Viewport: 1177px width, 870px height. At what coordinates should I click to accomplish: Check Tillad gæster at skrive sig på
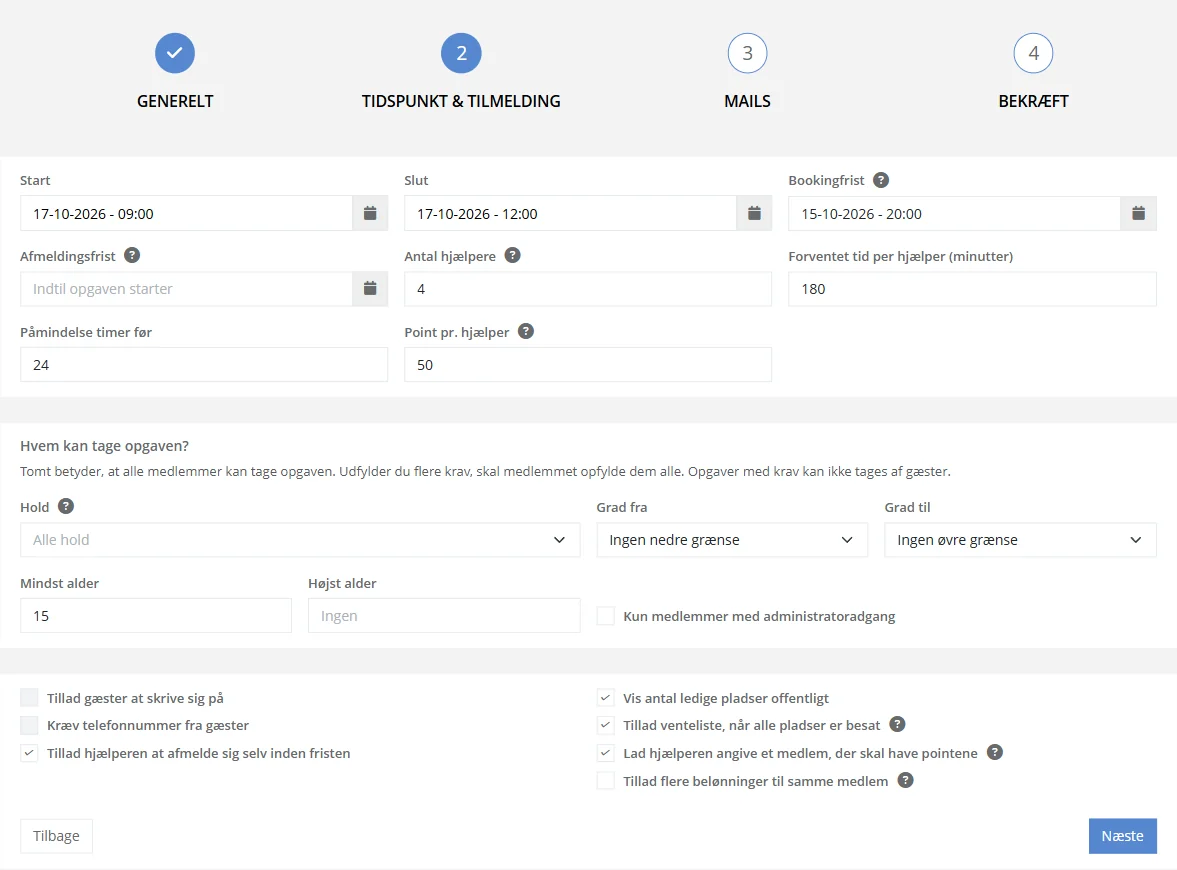[29, 698]
